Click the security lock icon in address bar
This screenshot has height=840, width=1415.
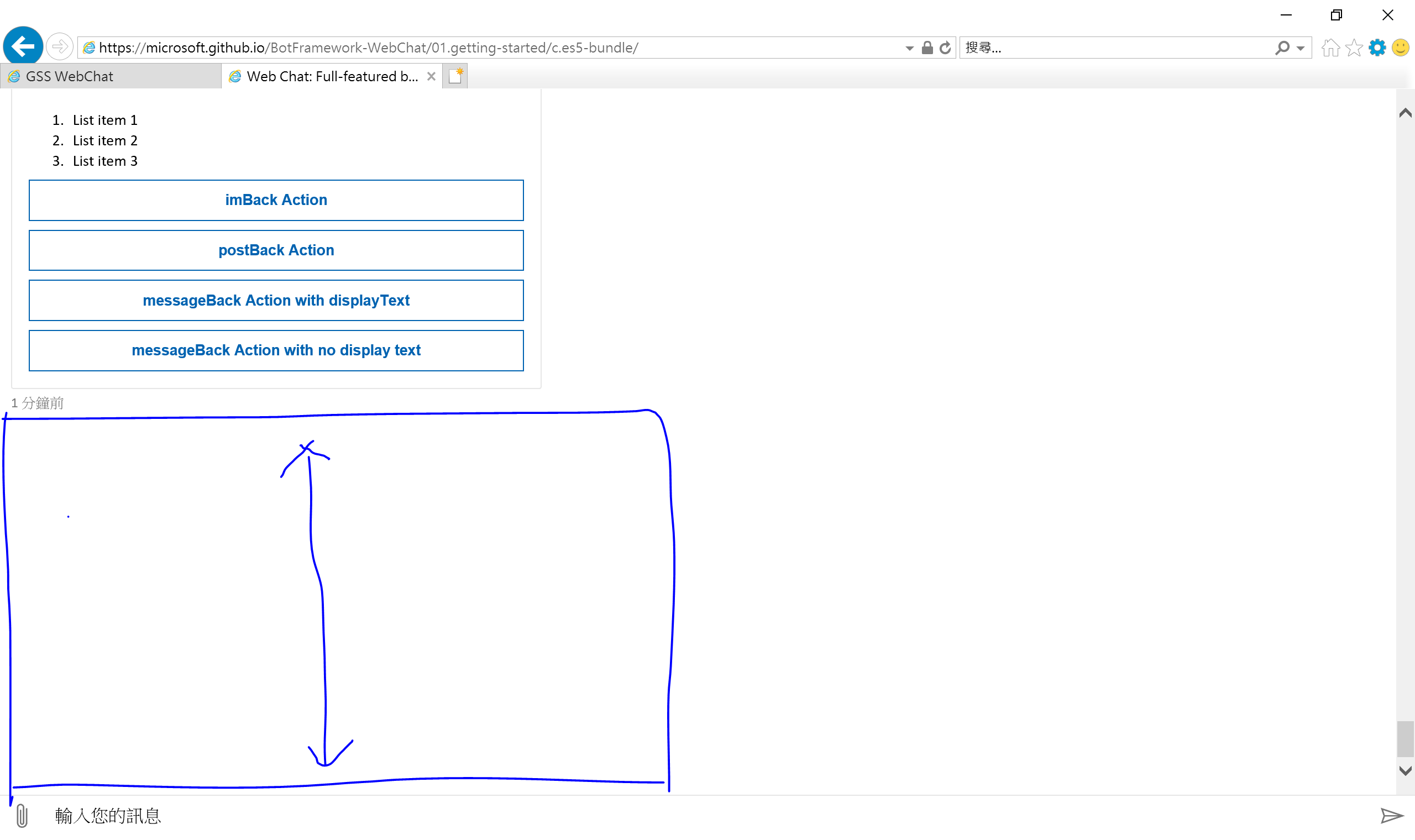(x=926, y=47)
